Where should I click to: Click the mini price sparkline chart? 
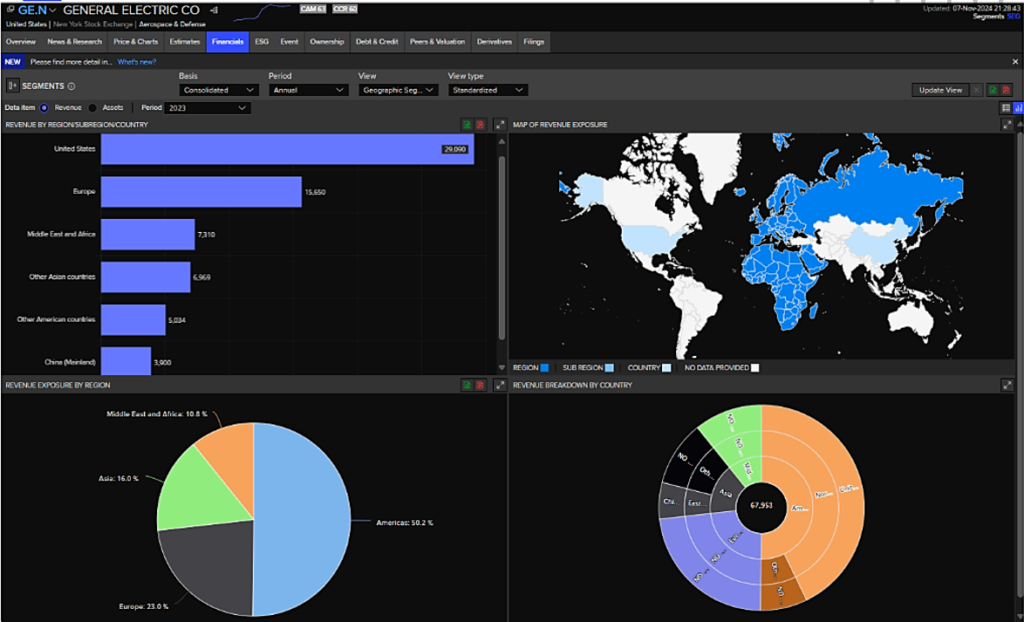261,12
